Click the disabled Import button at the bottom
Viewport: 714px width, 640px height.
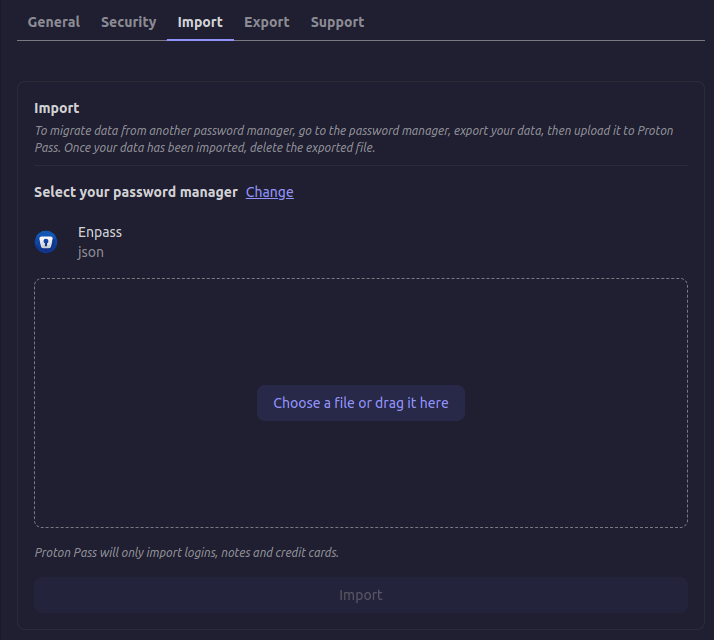tap(361, 595)
